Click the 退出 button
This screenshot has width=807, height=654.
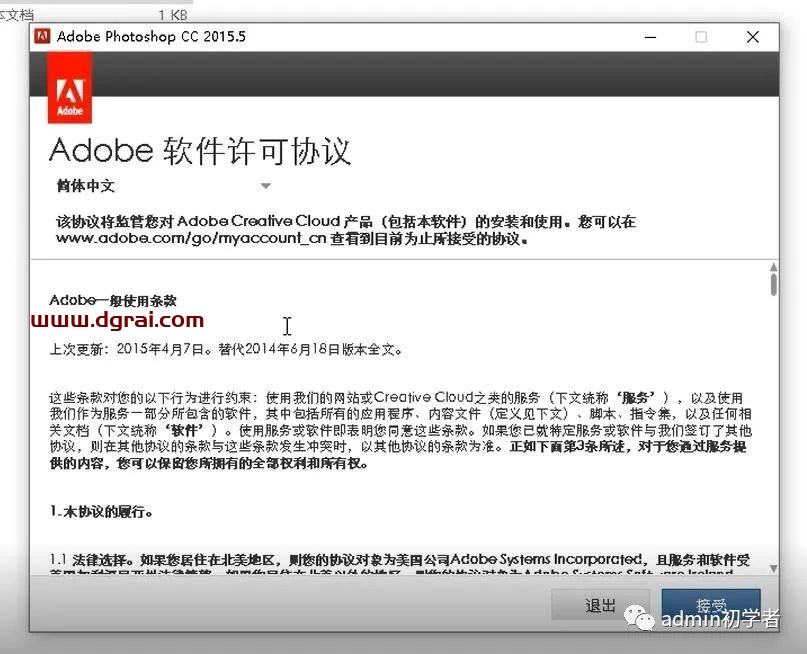tap(600, 605)
